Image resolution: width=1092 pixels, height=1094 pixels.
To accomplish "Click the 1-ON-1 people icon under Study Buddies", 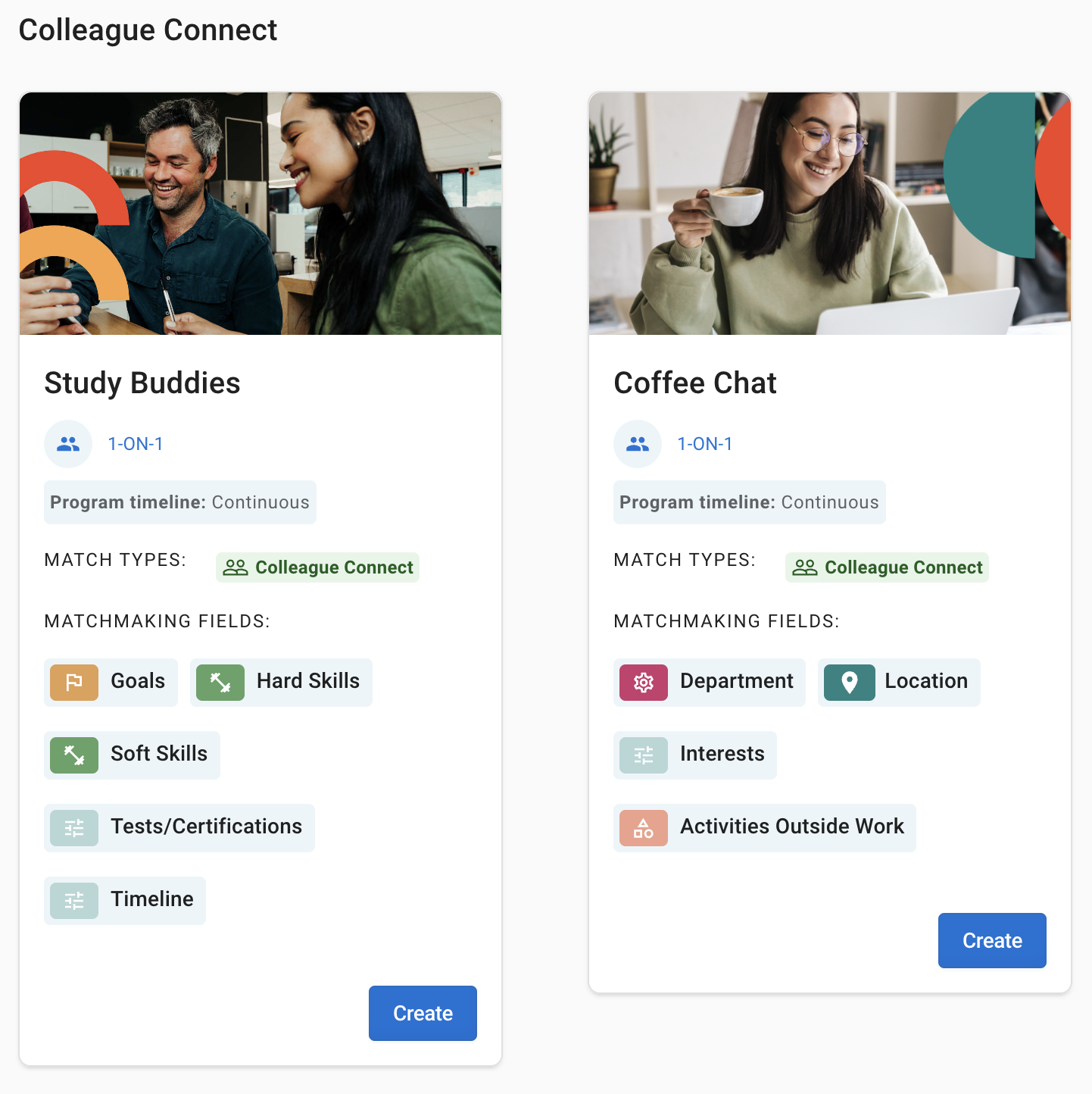I will point(68,444).
